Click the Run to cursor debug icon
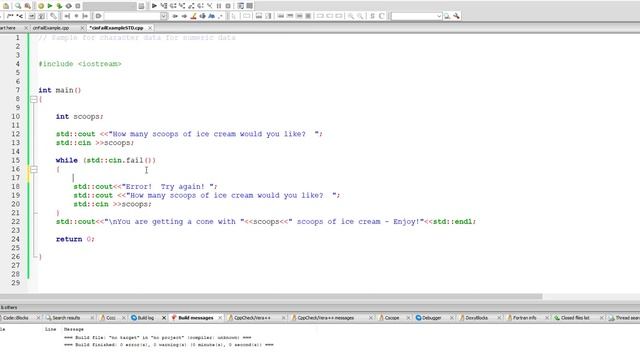 164,6
